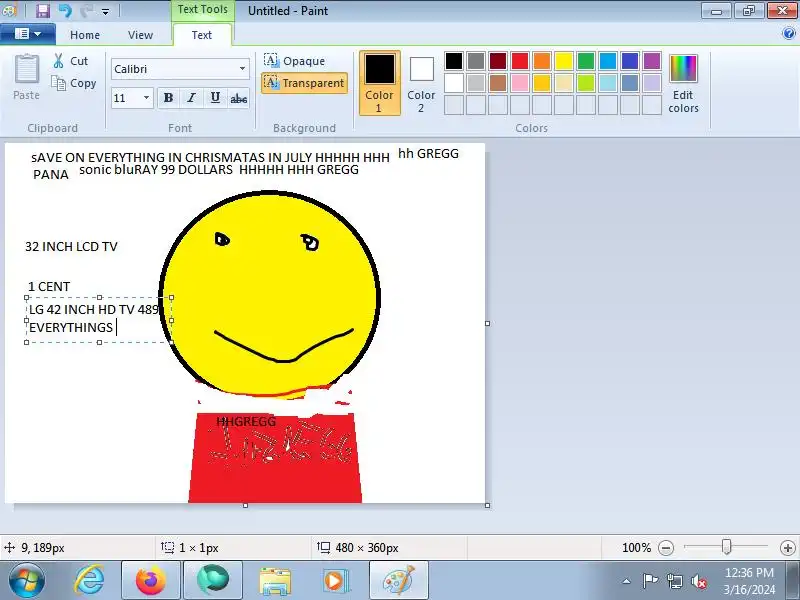Image resolution: width=800 pixels, height=600 pixels.
Task: Toggle Italic text formatting
Action: click(191, 97)
